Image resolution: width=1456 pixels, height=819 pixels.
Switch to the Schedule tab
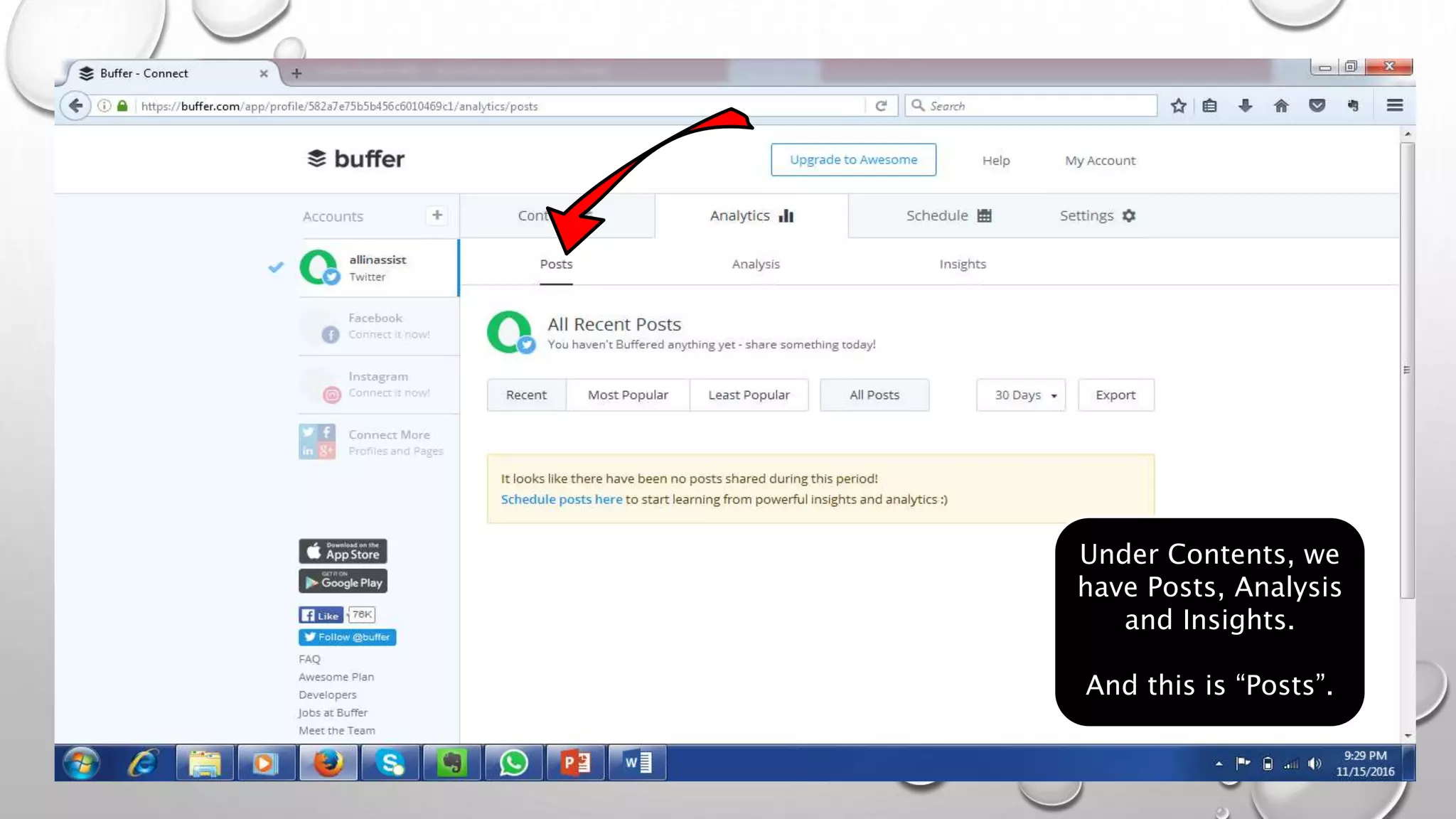click(x=948, y=215)
